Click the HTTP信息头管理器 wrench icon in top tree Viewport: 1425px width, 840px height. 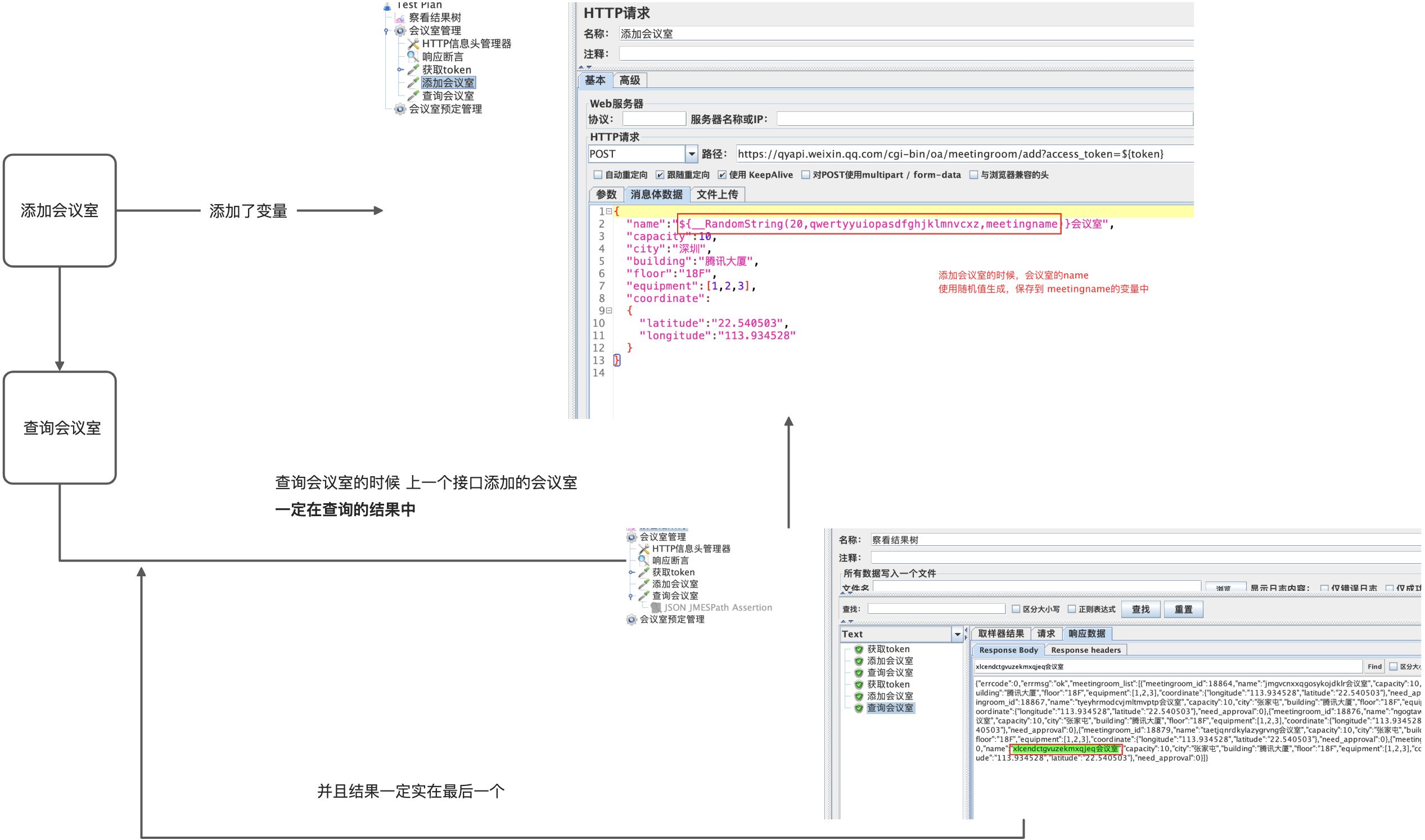tap(414, 44)
